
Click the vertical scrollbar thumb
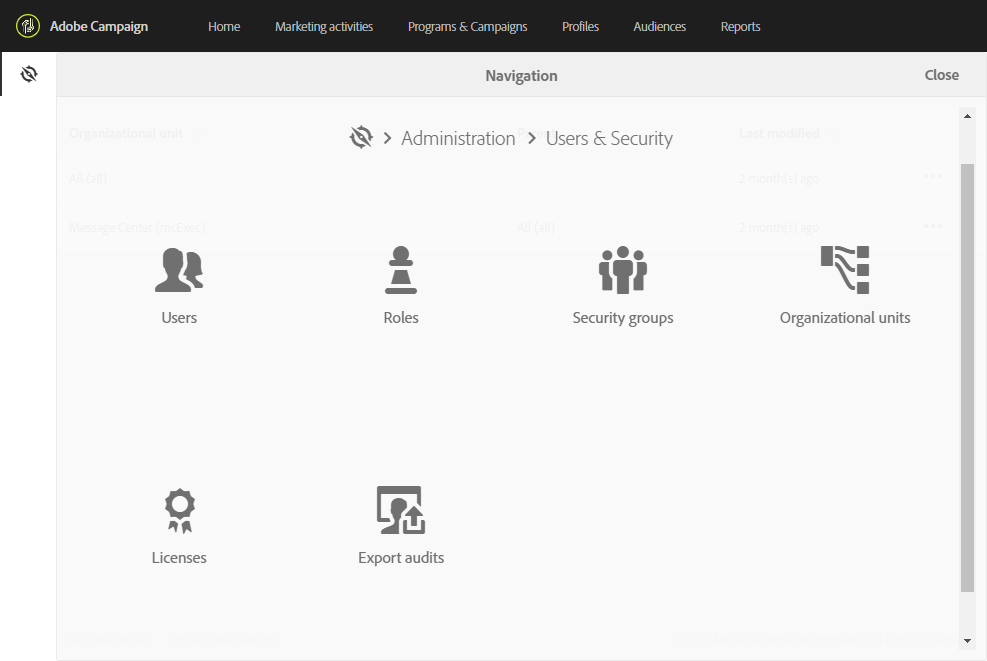(x=967, y=378)
